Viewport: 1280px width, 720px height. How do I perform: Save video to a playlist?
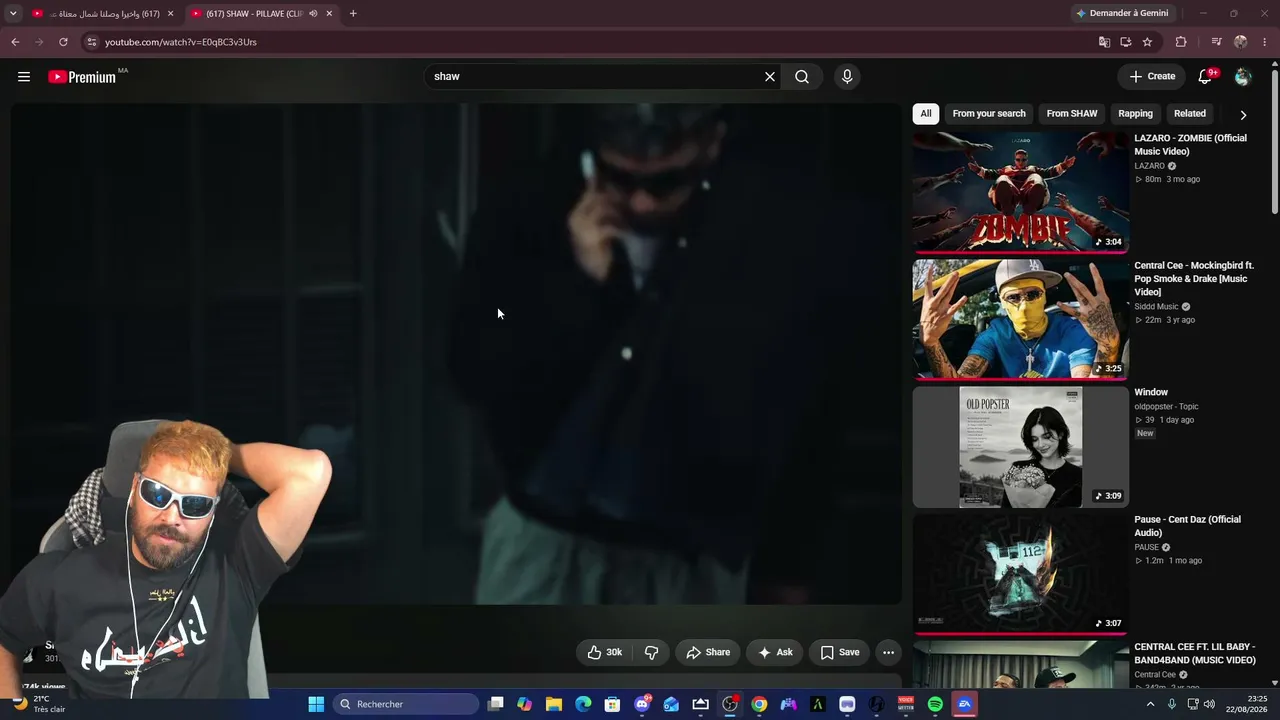point(839,652)
